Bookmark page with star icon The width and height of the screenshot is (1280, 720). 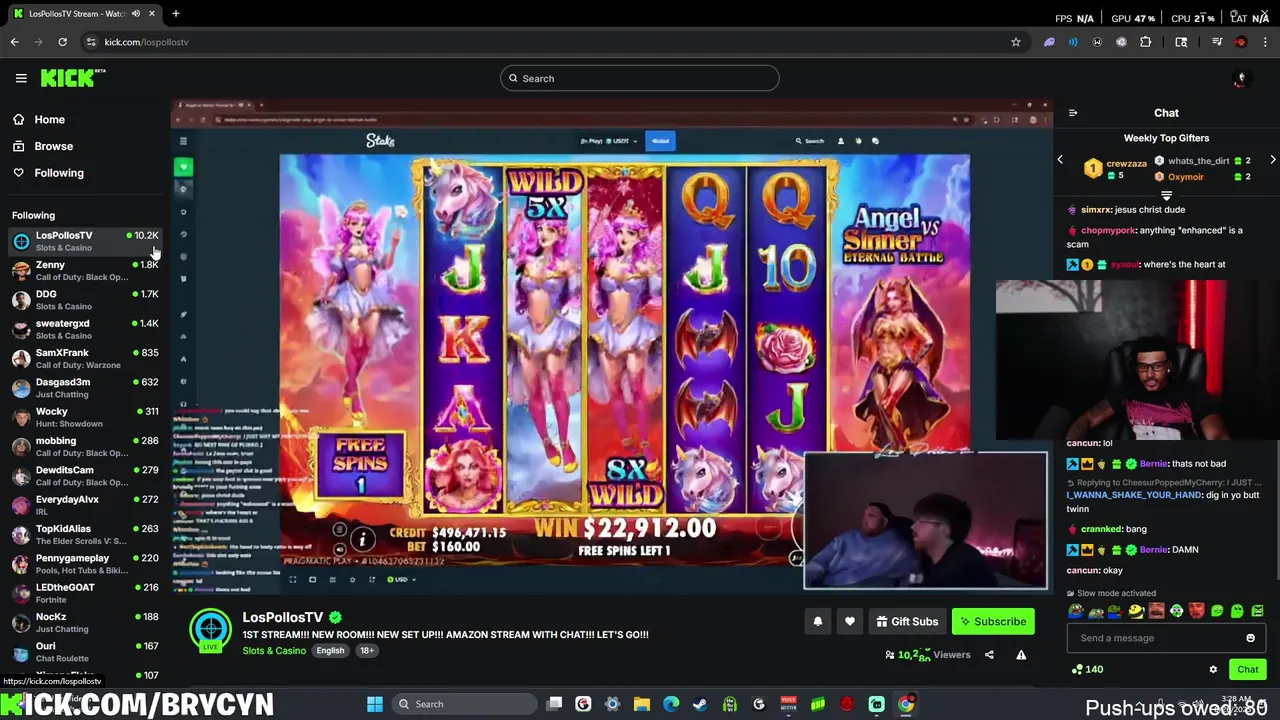click(1016, 42)
